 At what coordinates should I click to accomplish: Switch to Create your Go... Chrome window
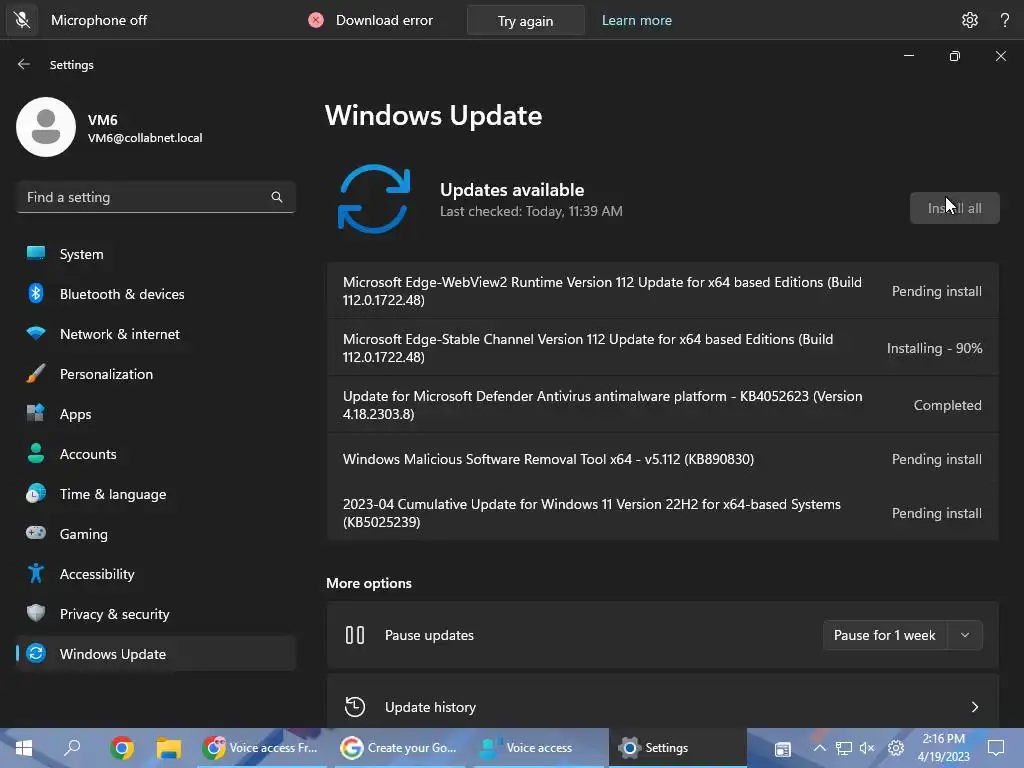pyautogui.click(x=400, y=748)
